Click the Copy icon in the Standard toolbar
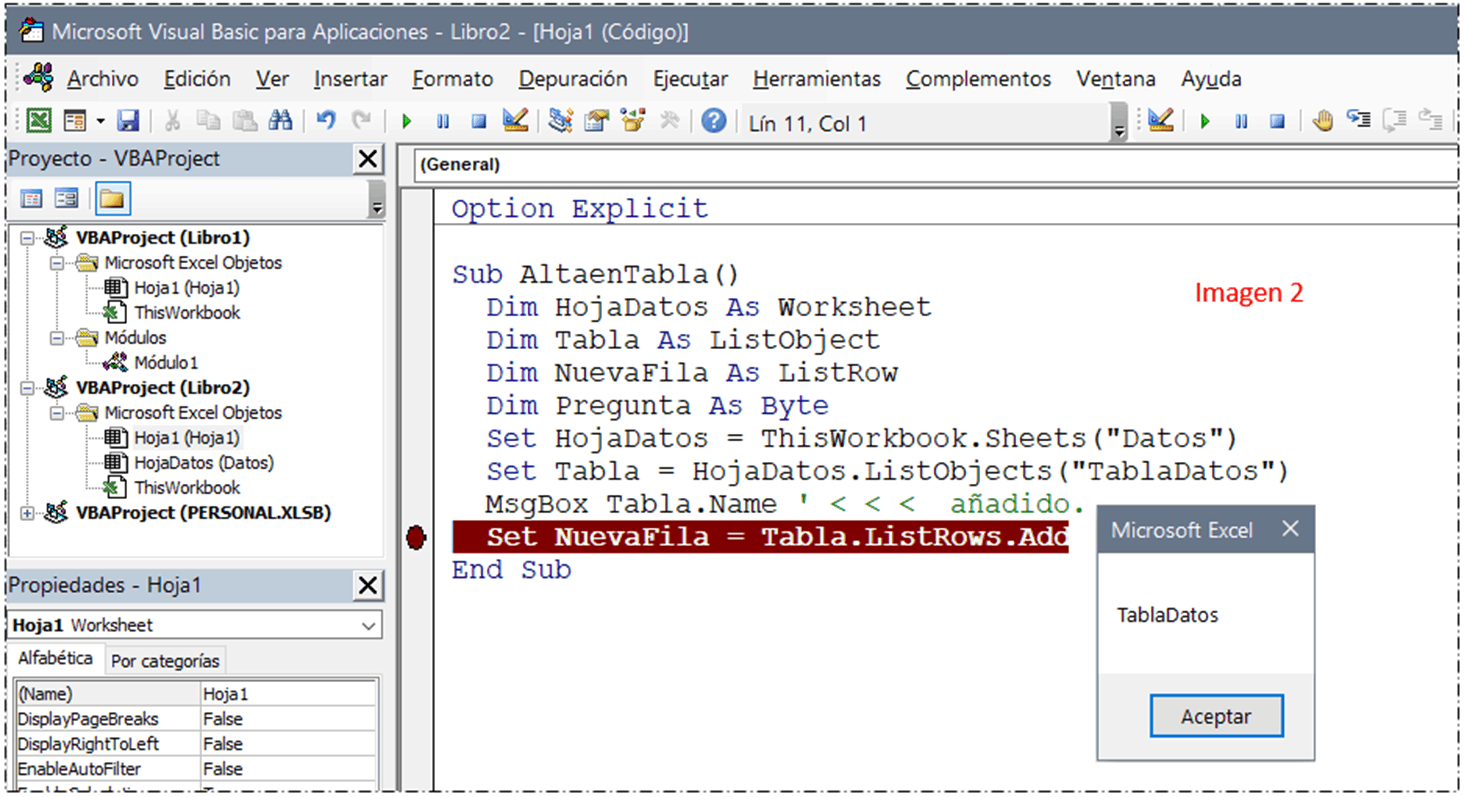Image resolution: width=1464 pixels, height=797 pixels. (208, 122)
